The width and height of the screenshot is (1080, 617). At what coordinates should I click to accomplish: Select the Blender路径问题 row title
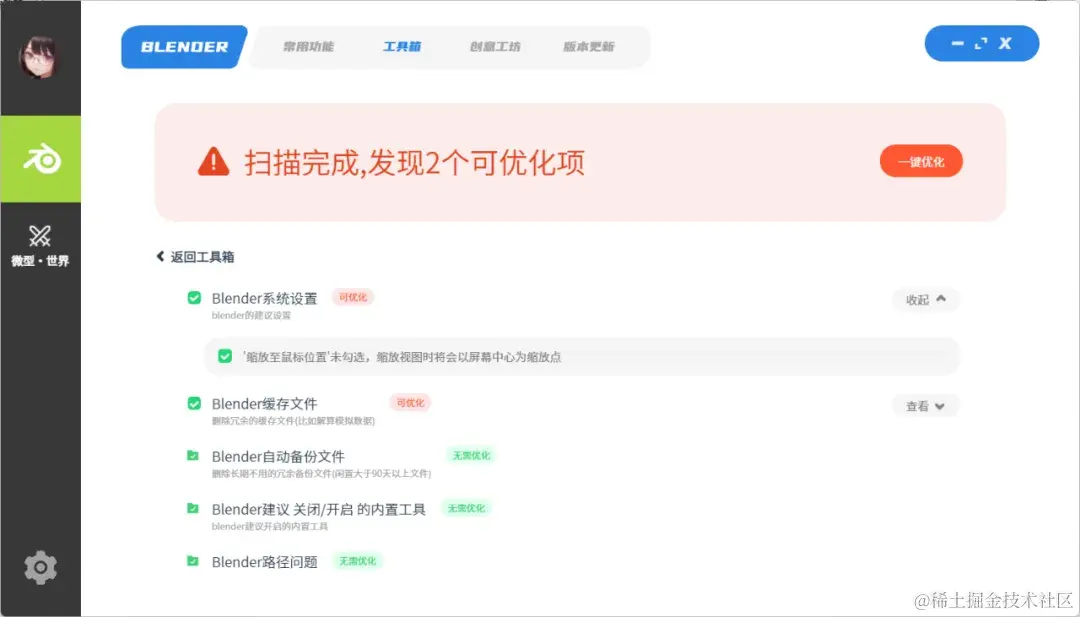pos(264,562)
